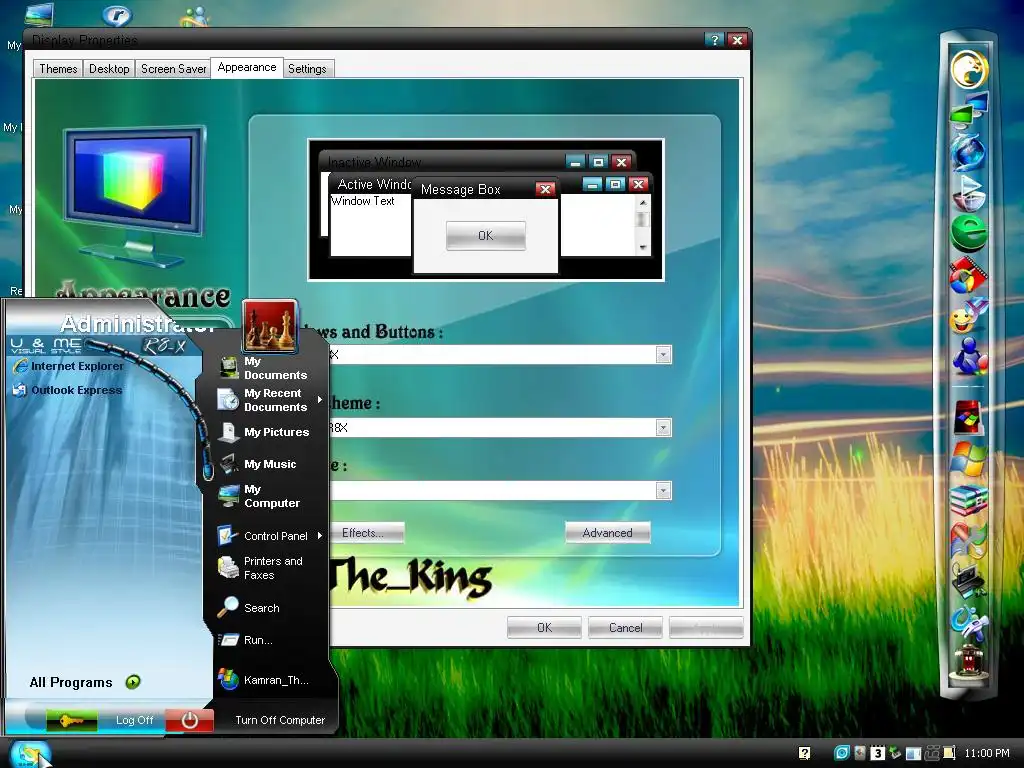Click the Start orb on the taskbar

(30, 753)
